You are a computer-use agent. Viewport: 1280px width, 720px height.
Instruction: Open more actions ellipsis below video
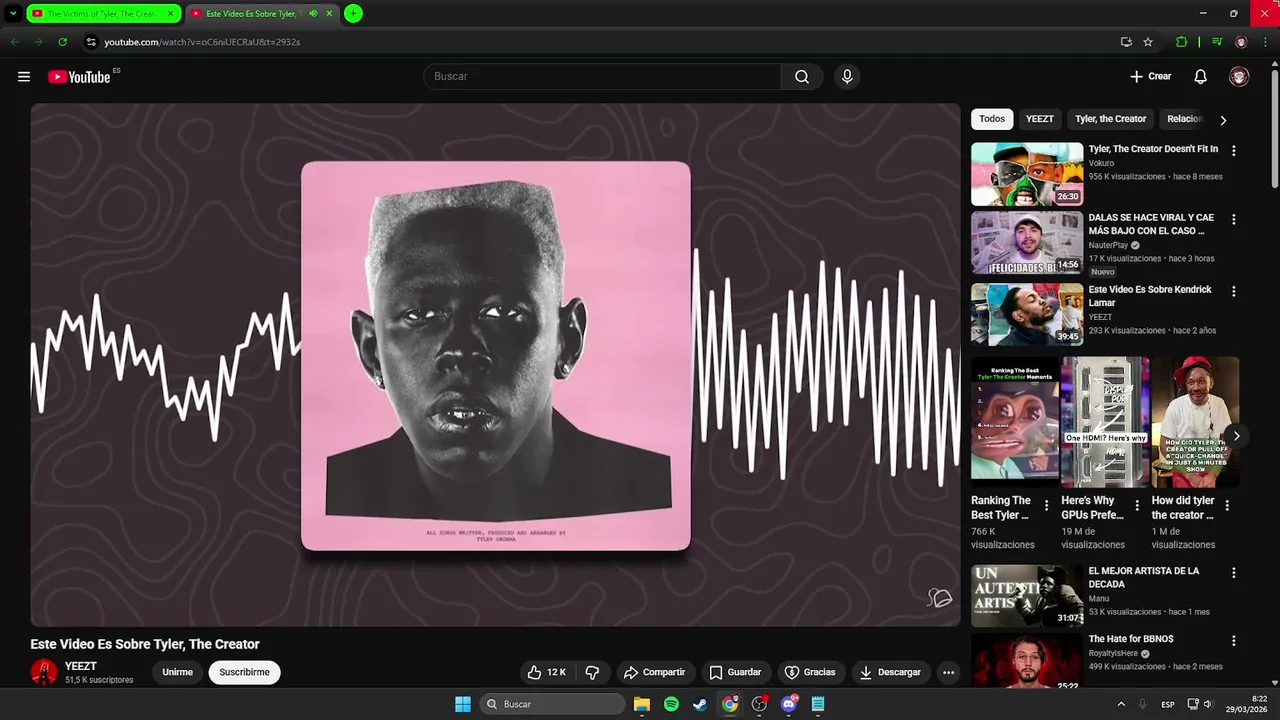[x=948, y=672]
